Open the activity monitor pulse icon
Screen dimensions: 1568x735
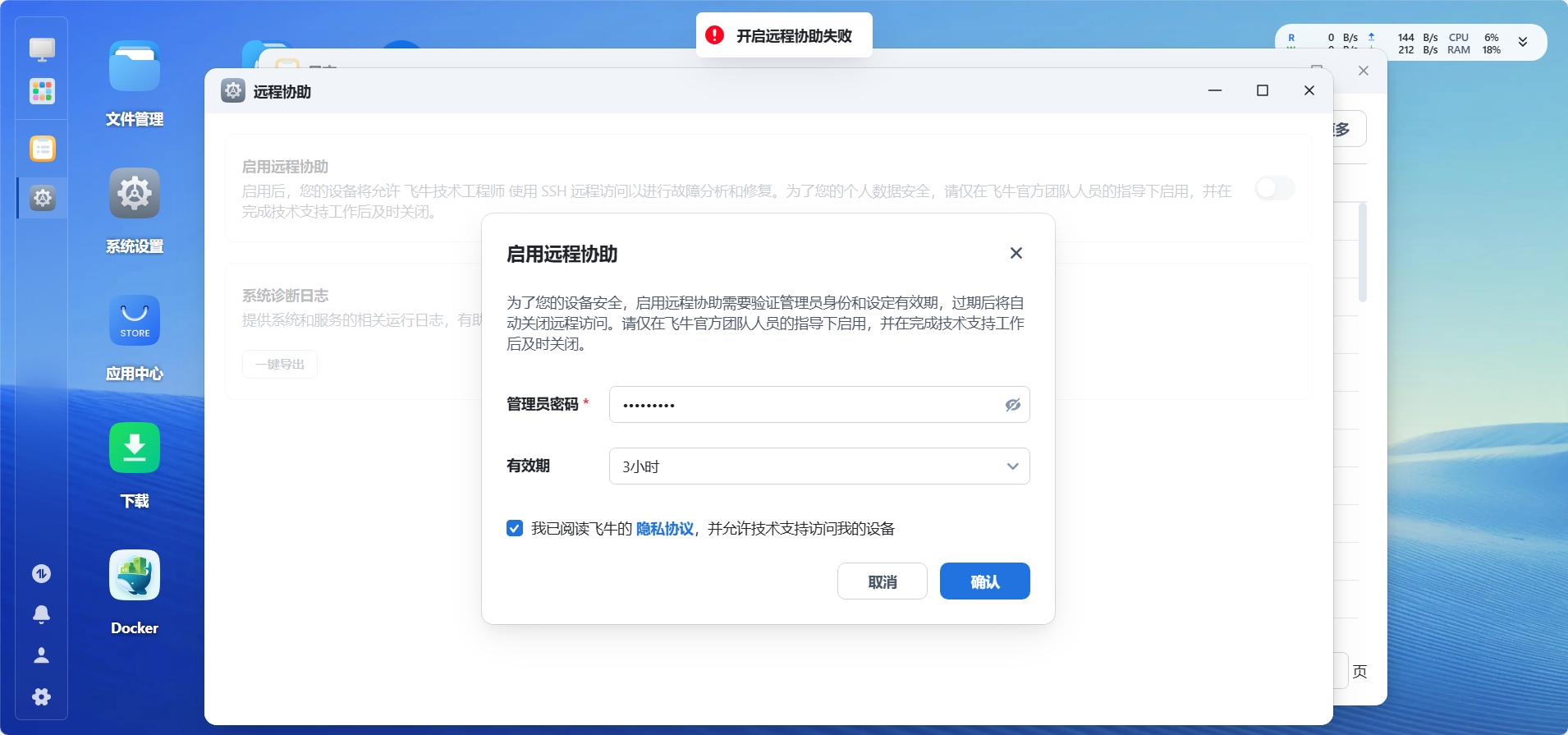click(x=42, y=573)
